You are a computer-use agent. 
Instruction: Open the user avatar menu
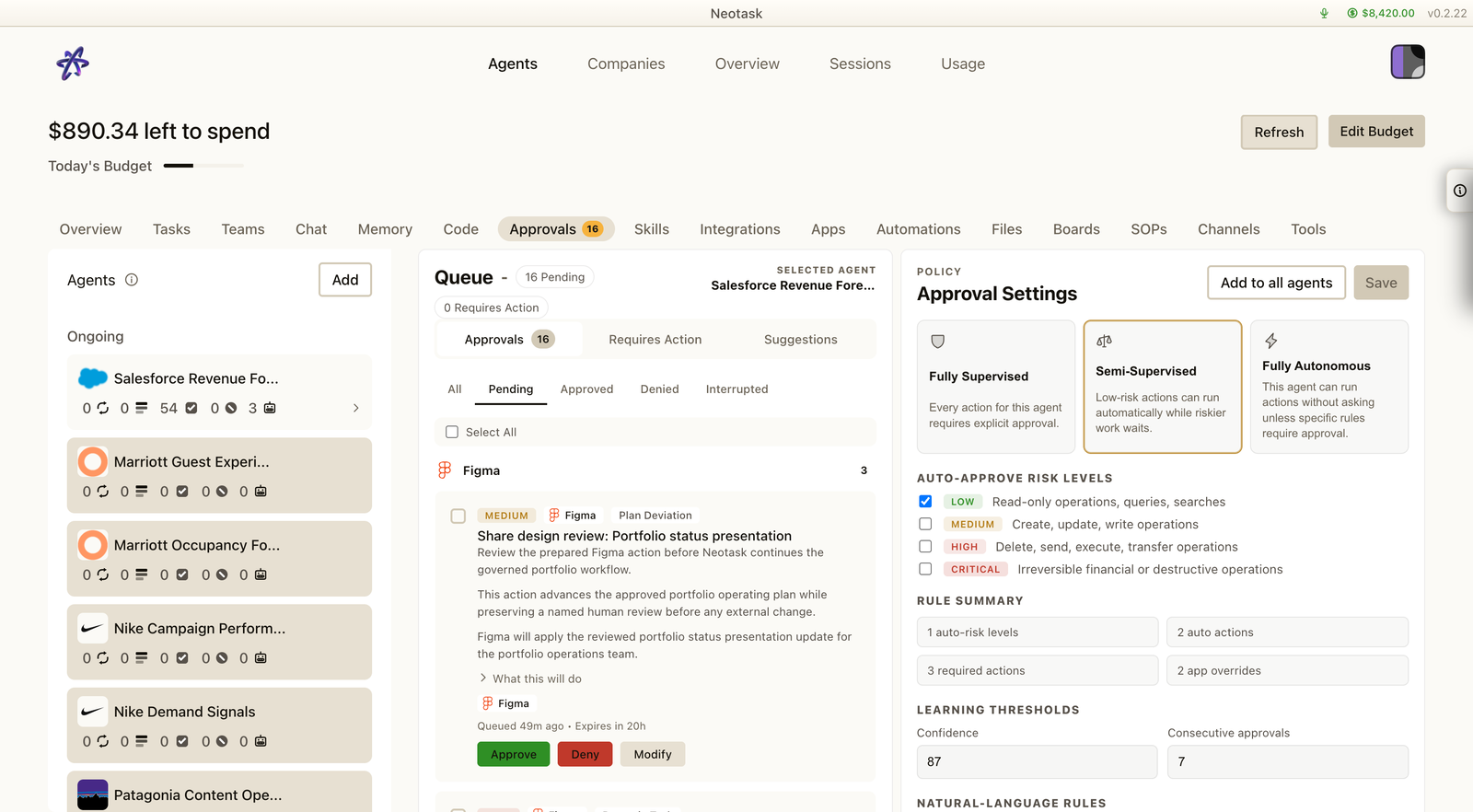[1408, 62]
